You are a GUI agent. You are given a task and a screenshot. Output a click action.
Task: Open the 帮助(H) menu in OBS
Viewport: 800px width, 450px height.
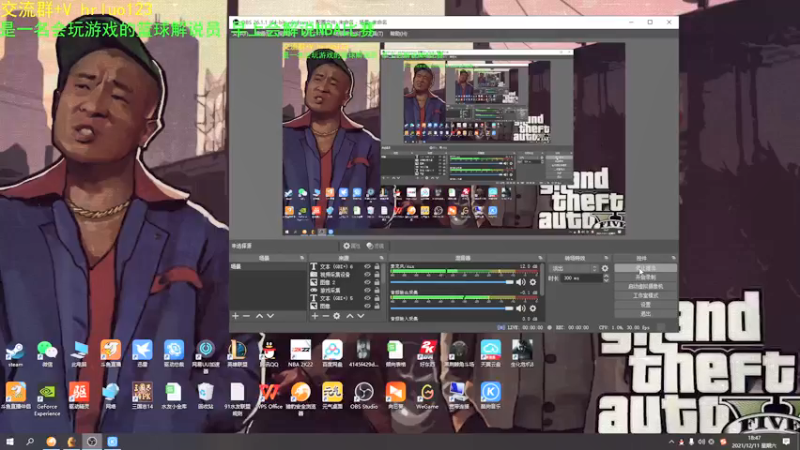[x=399, y=34]
